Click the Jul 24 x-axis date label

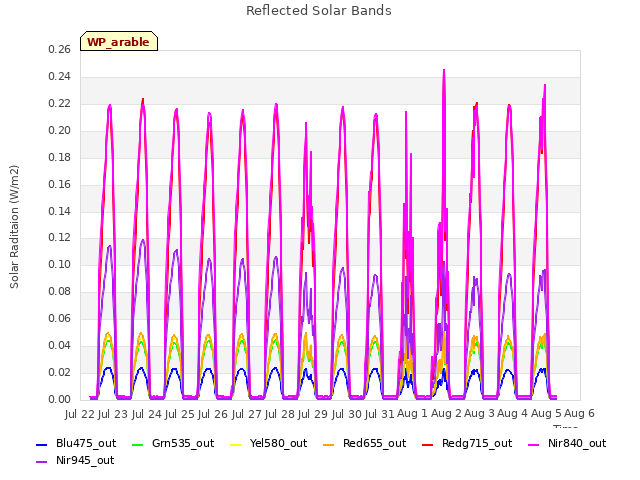147,414
